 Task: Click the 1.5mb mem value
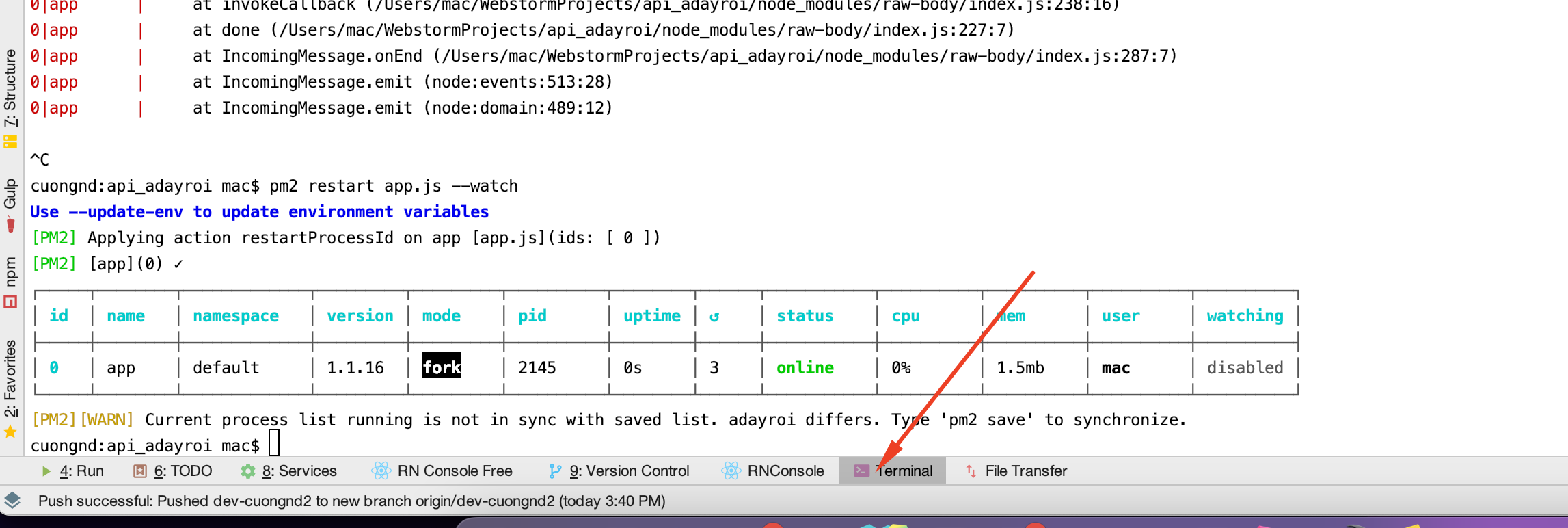pos(1020,367)
